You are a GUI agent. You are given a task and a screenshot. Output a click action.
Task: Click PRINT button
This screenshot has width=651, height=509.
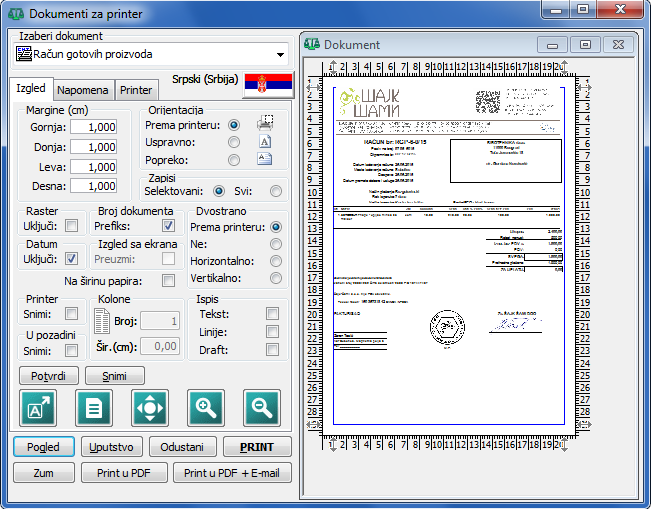(257, 447)
